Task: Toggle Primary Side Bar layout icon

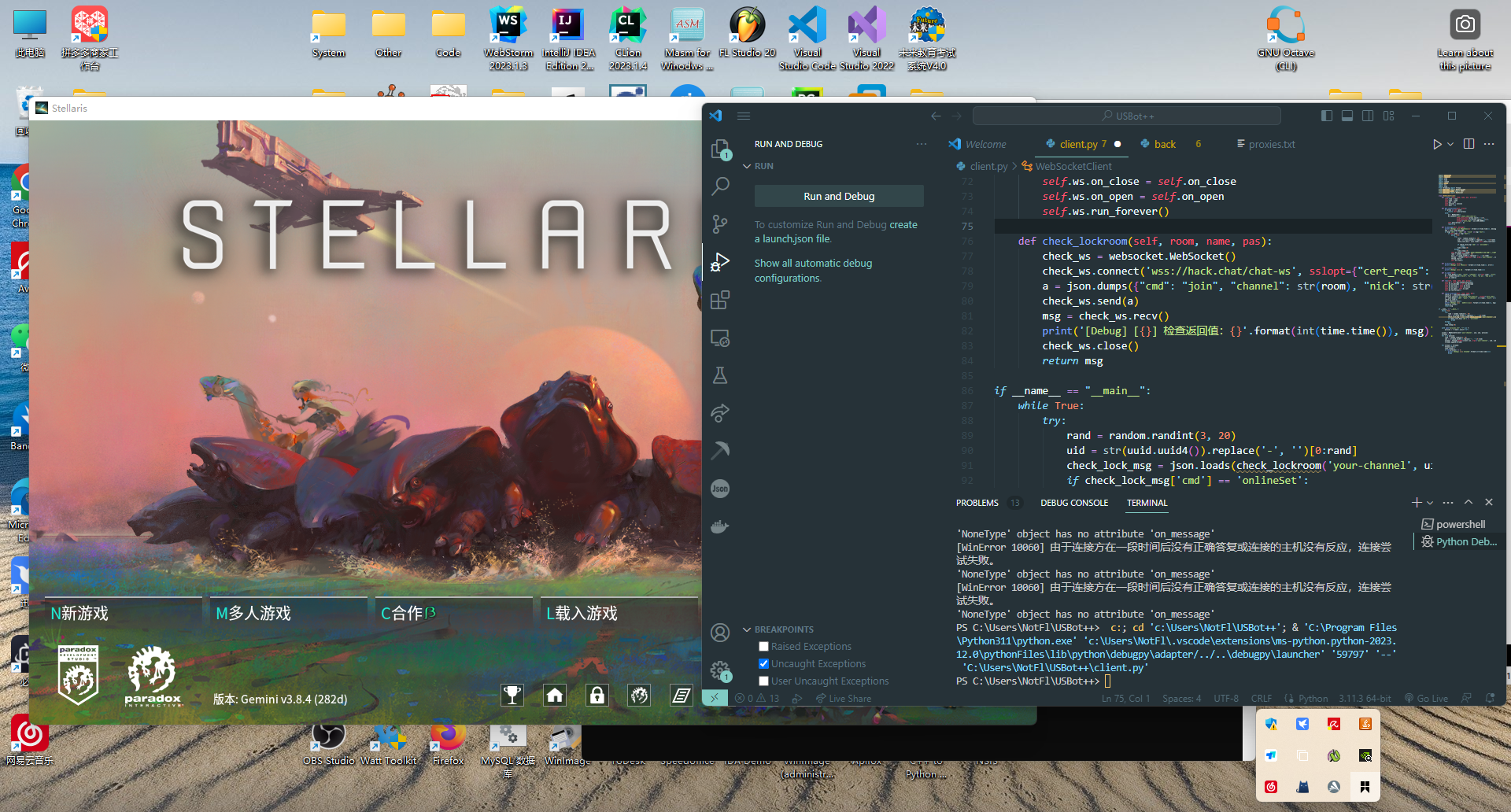Action: [x=1327, y=116]
